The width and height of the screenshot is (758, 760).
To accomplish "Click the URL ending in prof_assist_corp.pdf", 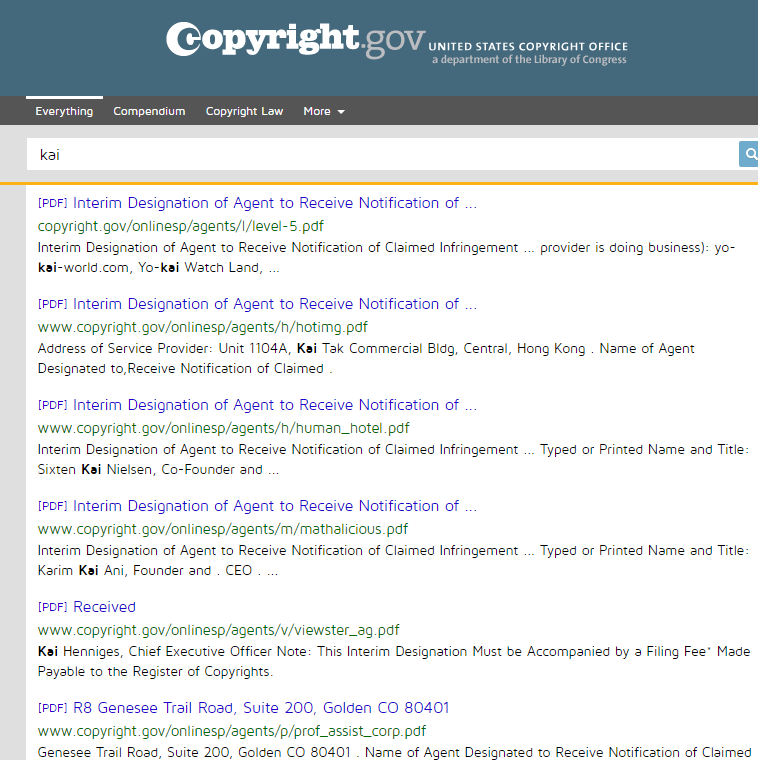I will pos(232,731).
